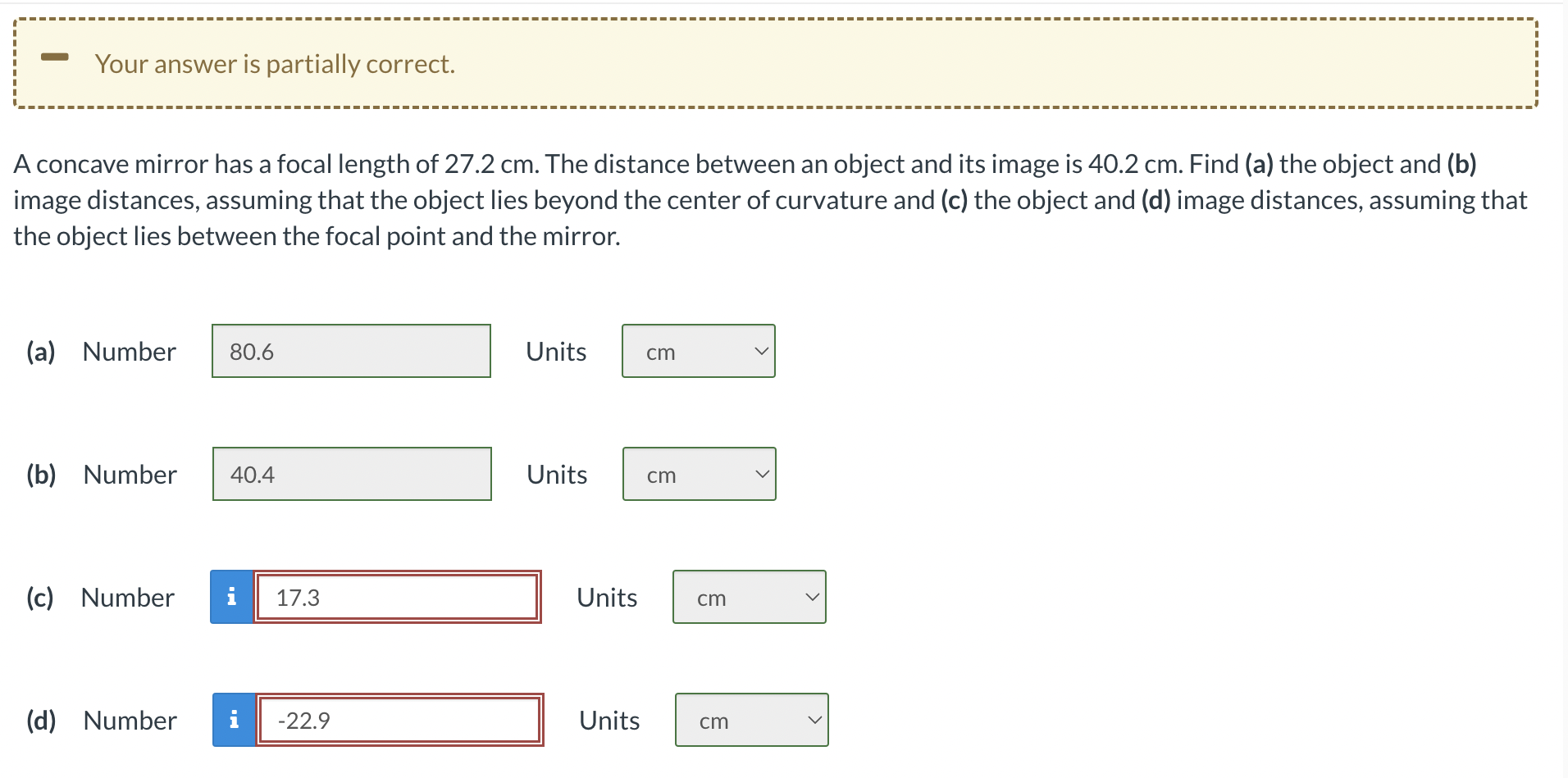Open the units dropdown for part (a)

[x=698, y=351]
